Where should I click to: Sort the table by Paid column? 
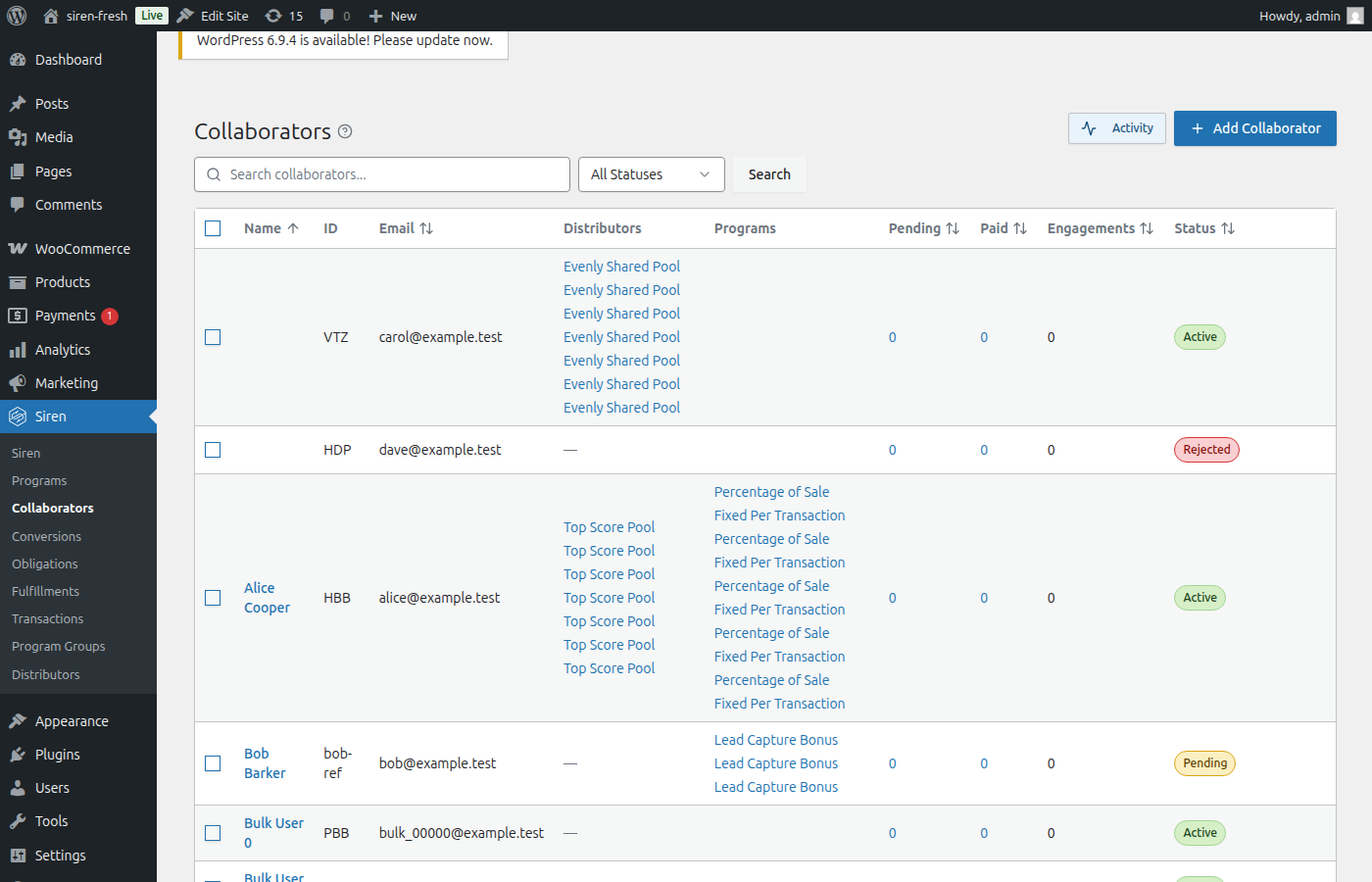[x=1004, y=228]
